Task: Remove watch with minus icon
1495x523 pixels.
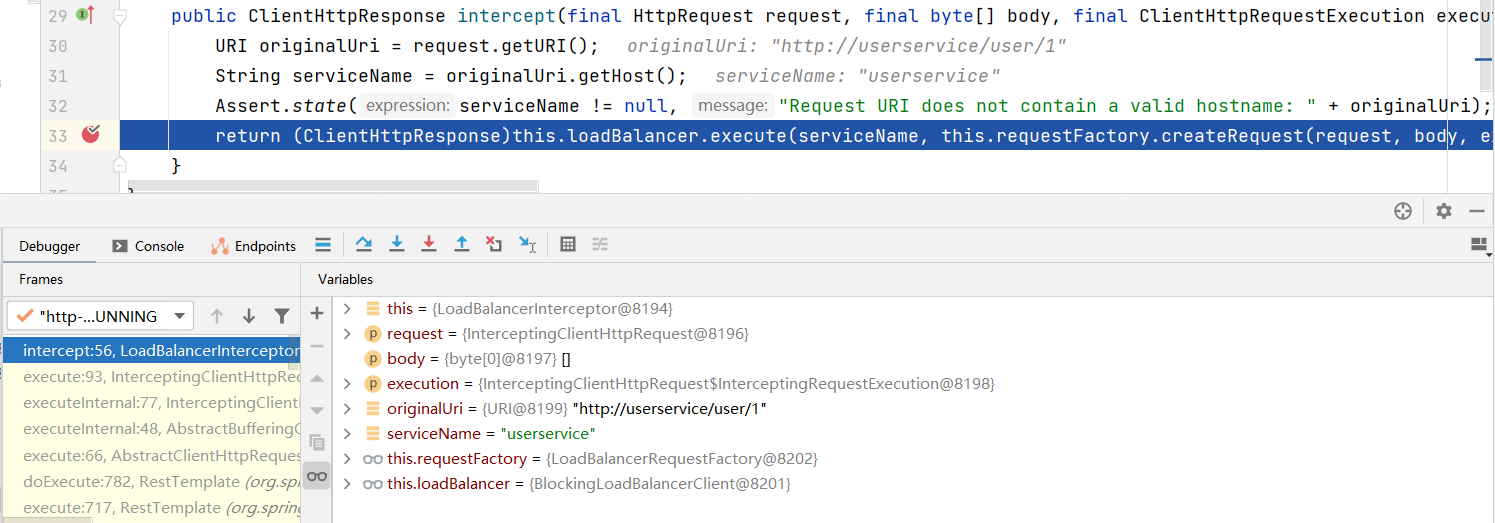Action: point(317,345)
